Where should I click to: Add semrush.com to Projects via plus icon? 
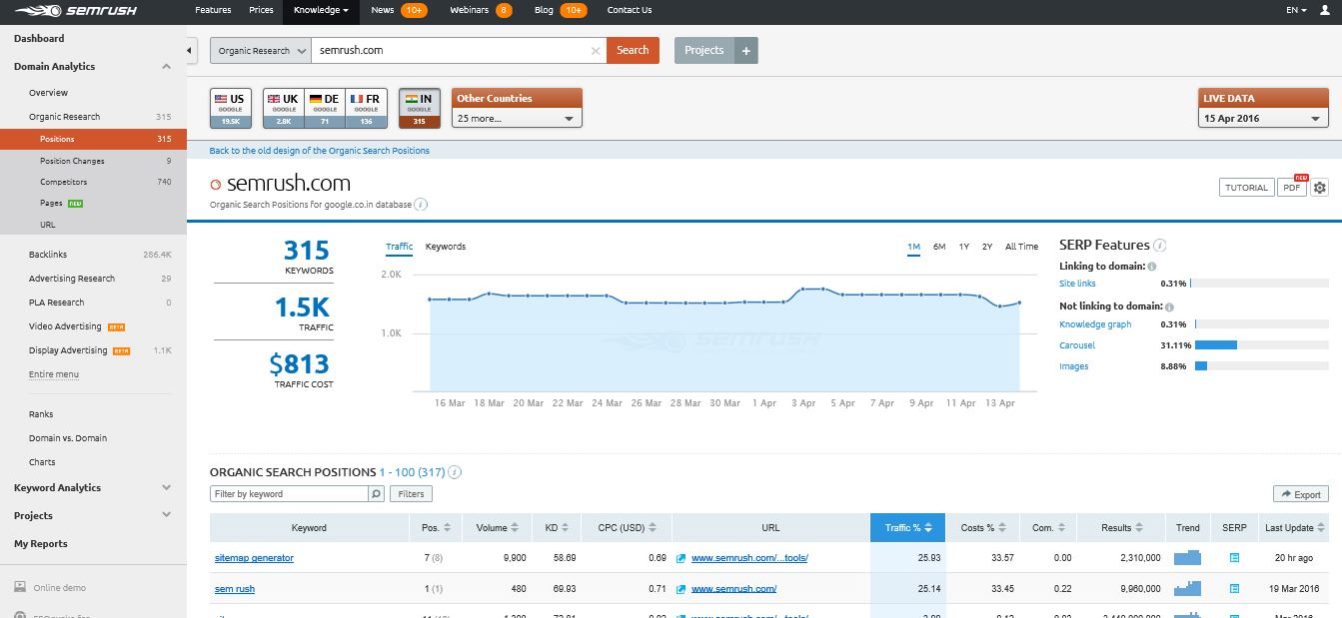pyautogui.click(x=743, y=49)
